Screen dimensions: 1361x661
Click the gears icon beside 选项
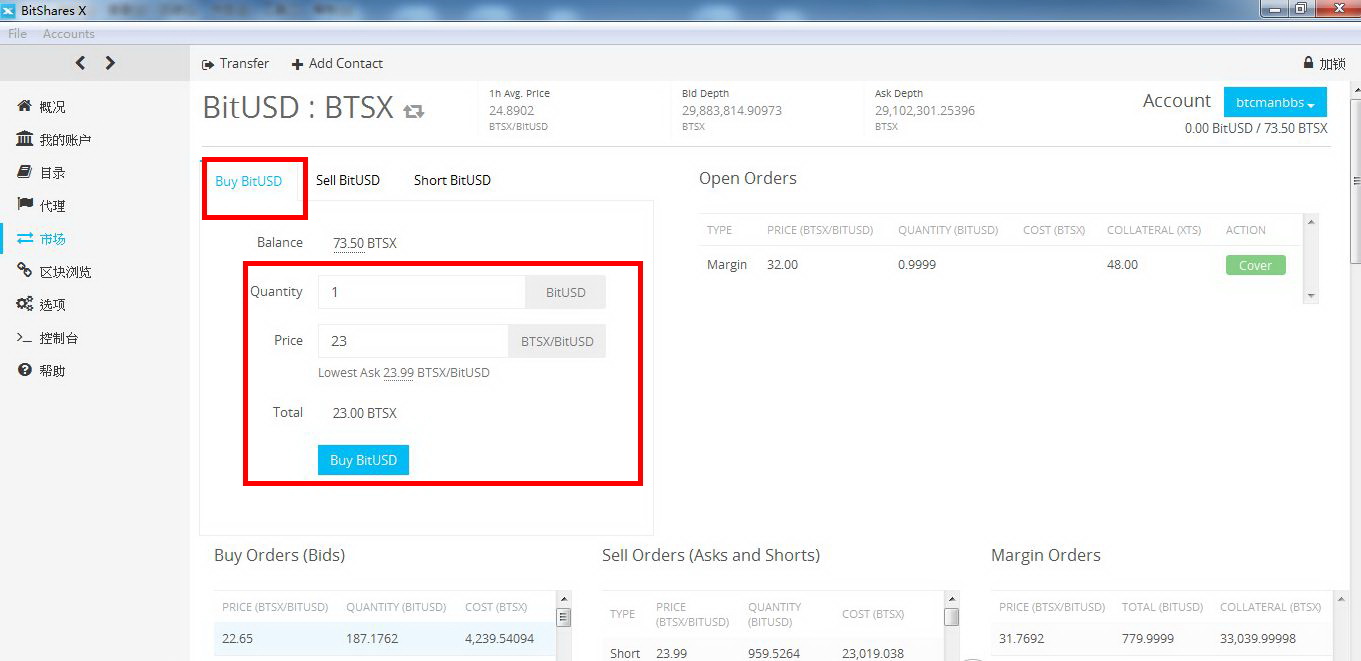(x=25, y=304)
